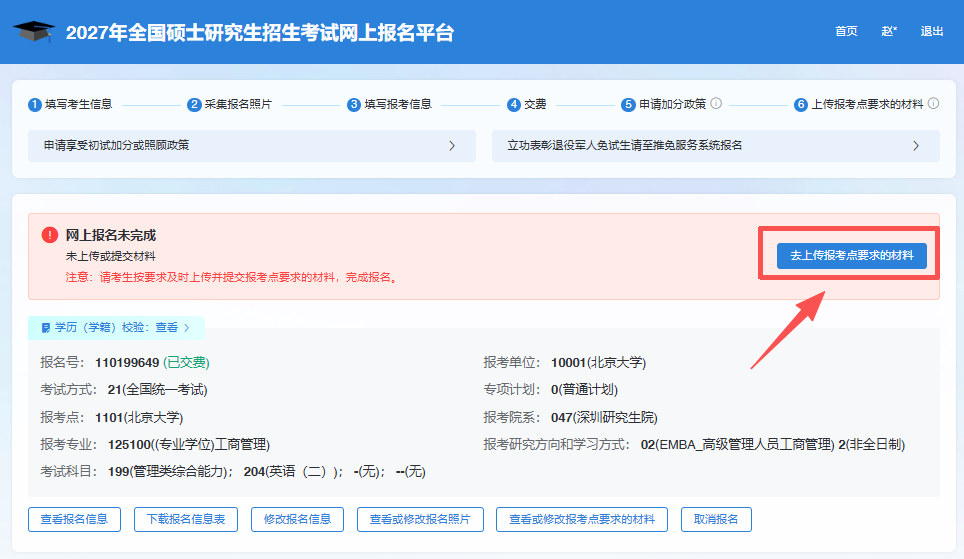Expand the 申请享受初试加分或照顾政策 chevron
Screen dimensions: 964x559
tap(452, 146)
